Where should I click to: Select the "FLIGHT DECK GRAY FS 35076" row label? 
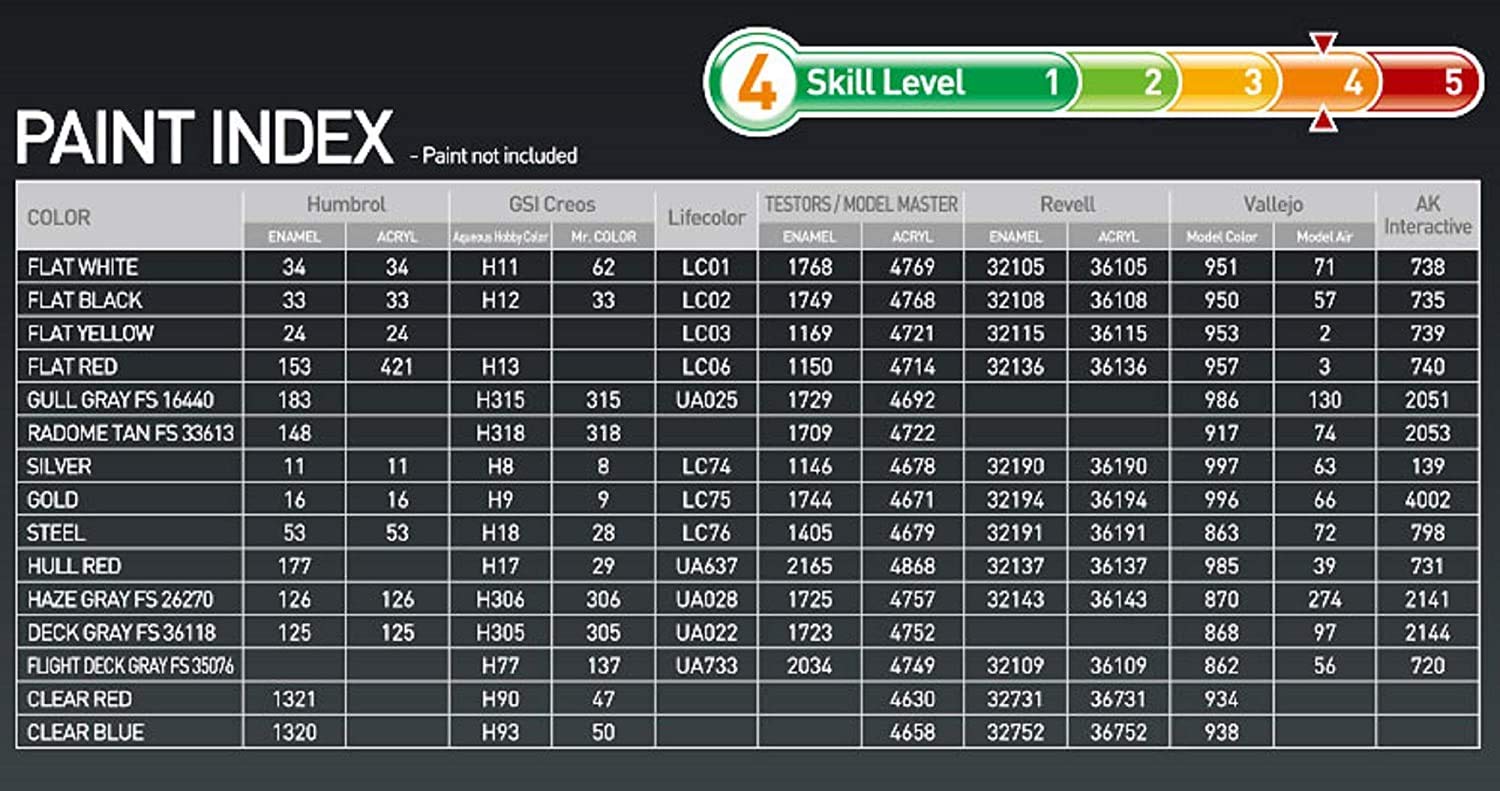130,665
